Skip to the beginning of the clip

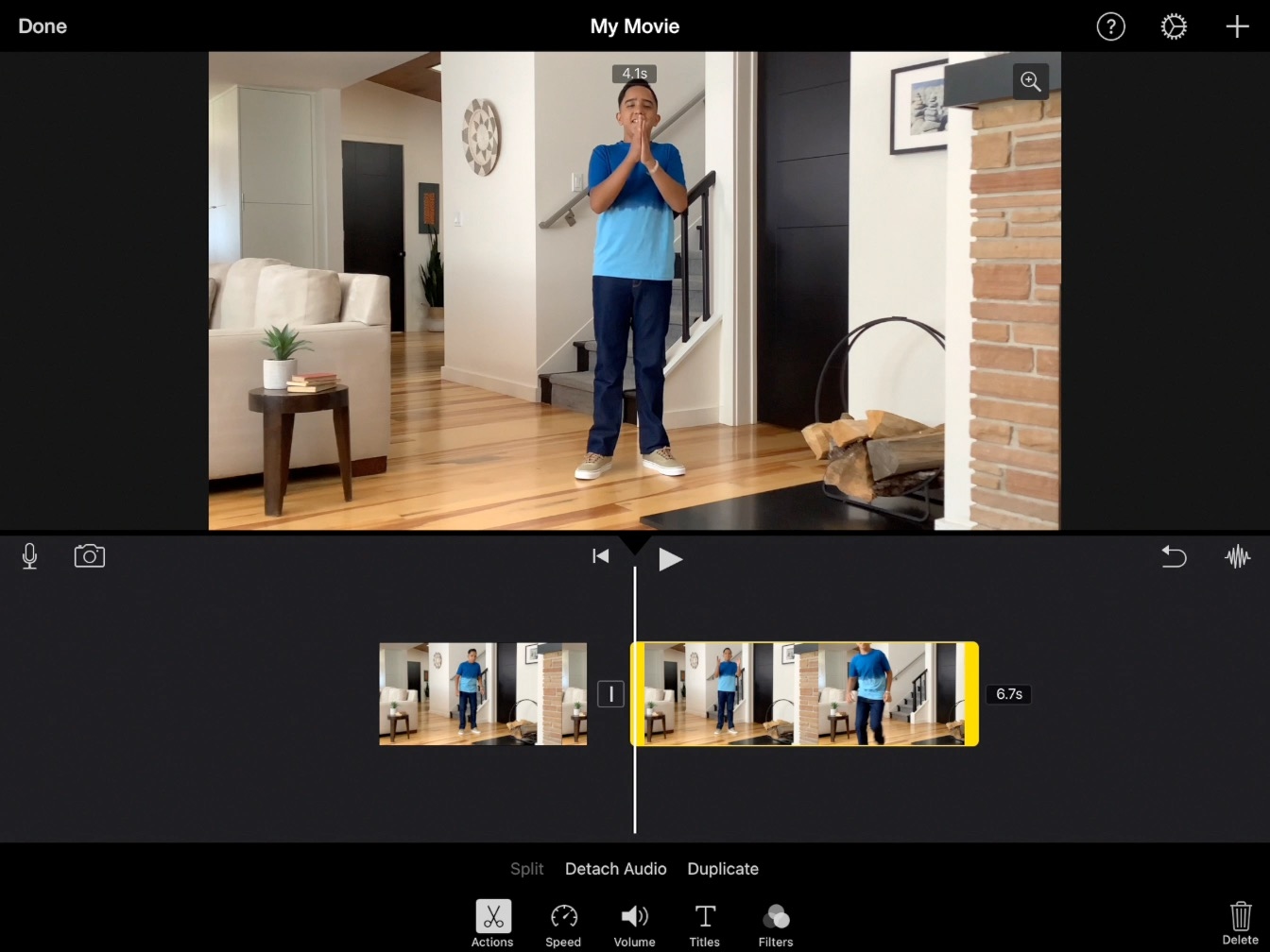600,556
